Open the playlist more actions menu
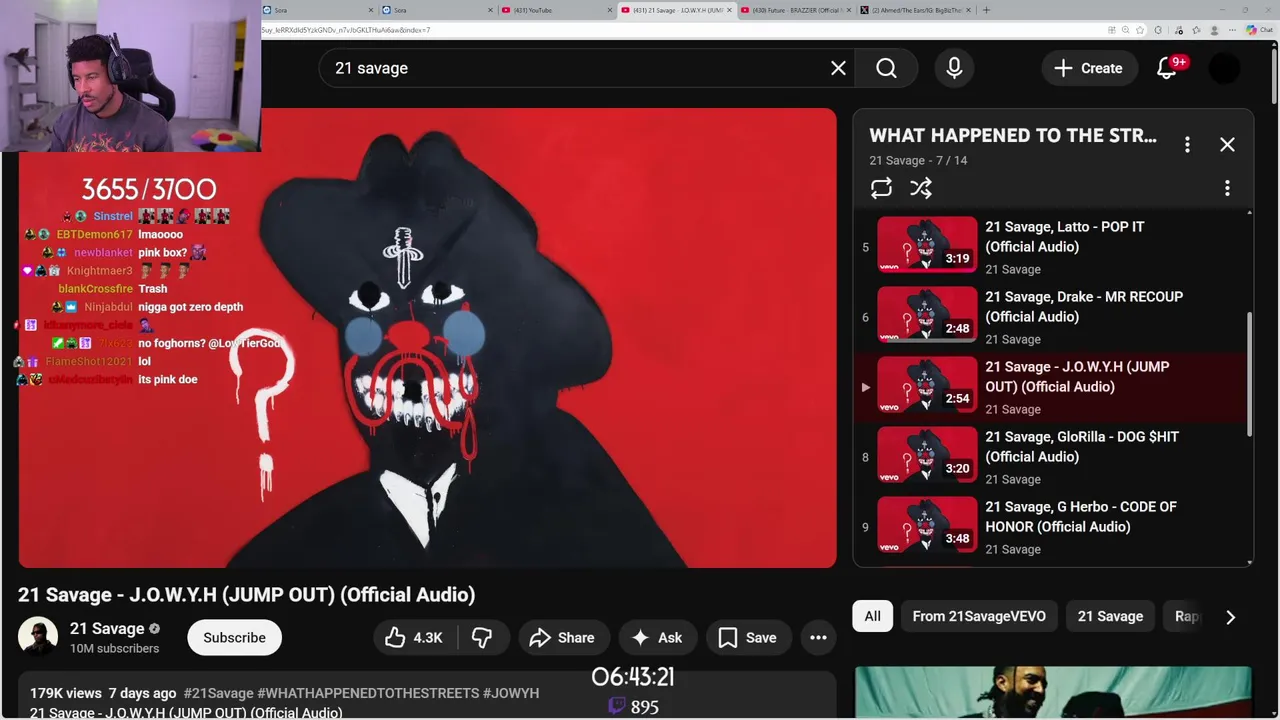This screenshot has width=1280, height=720. click(1227, 188)
